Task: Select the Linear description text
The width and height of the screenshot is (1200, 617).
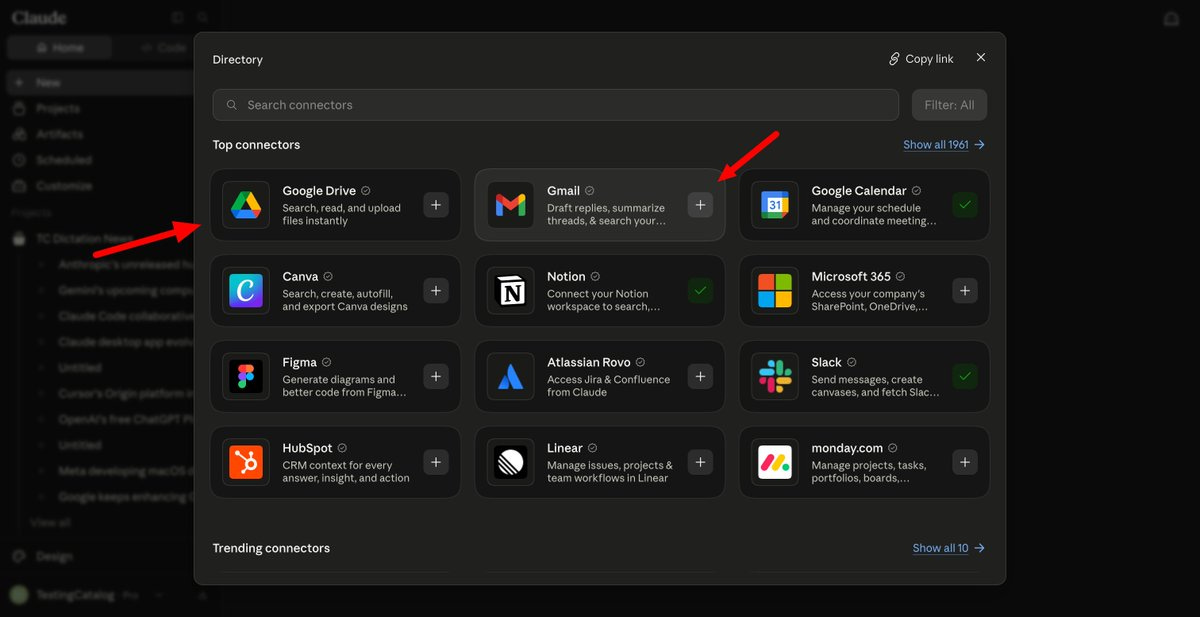Action: pos(610,472)
